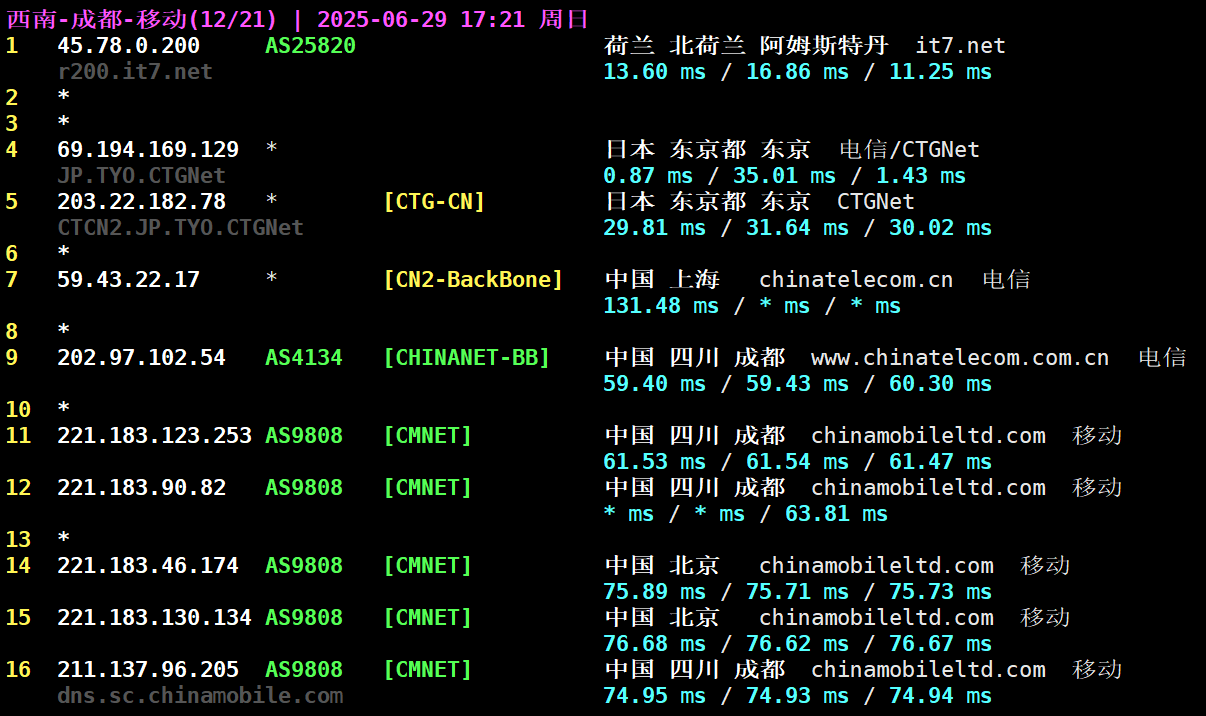Click the [CN2-BackBone] tag
The width and height of the screenshot is (1206, 716).
pos(473,280)
